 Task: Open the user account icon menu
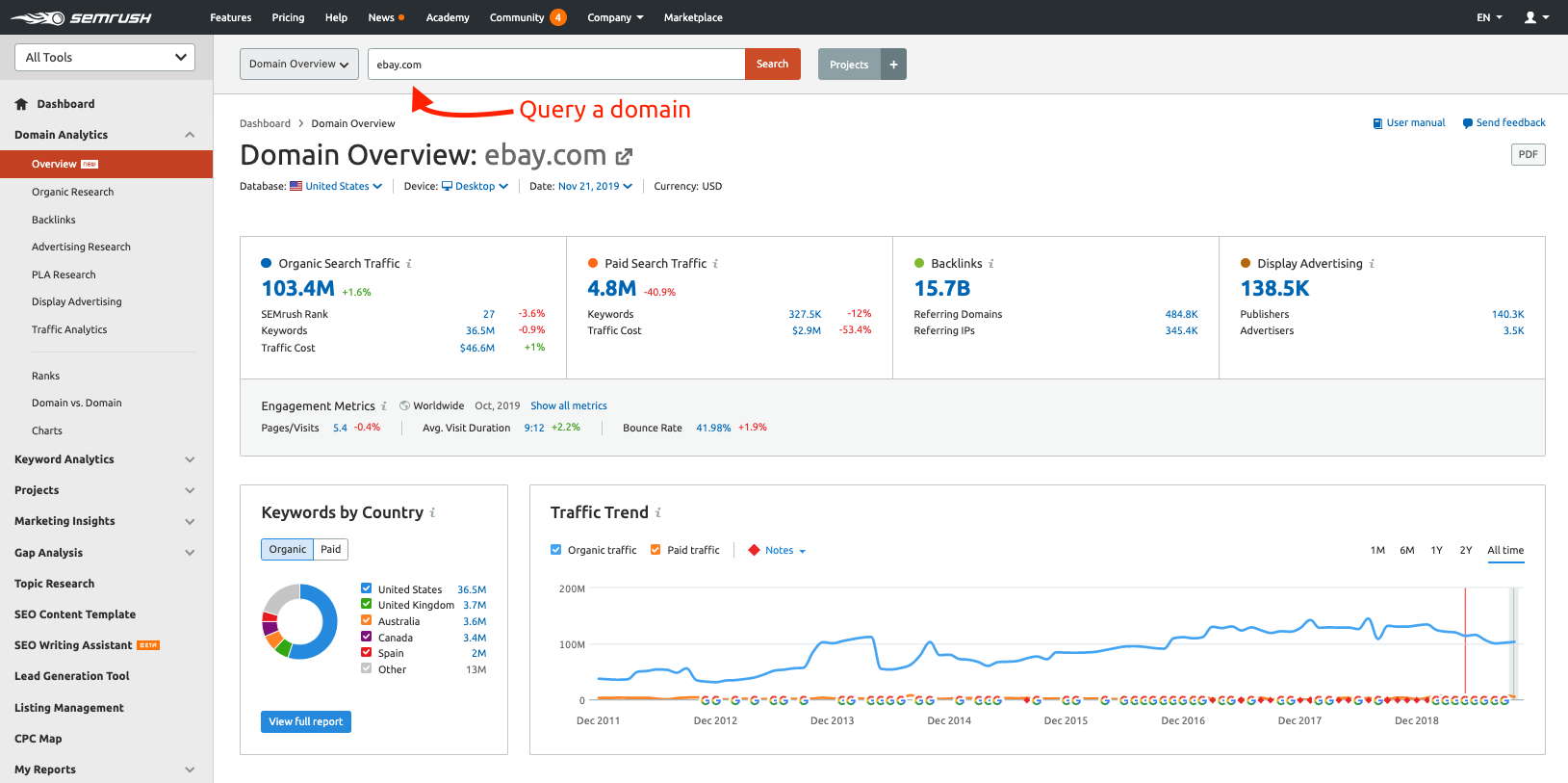click(1536, 17)
